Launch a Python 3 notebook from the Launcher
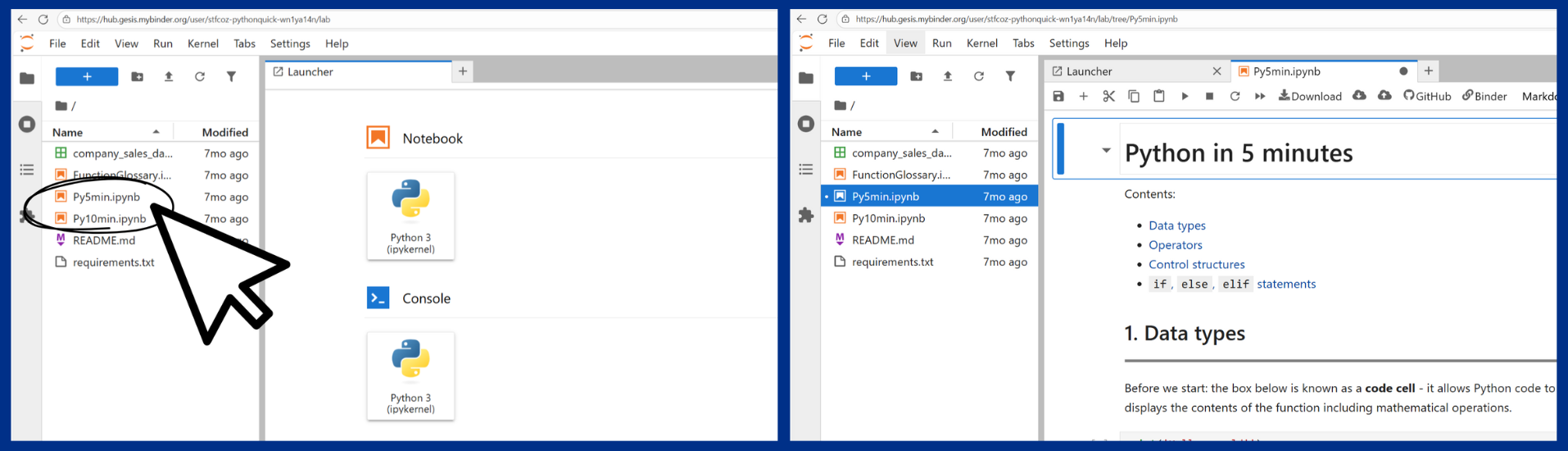1568x451 pixels. point(410,216)
